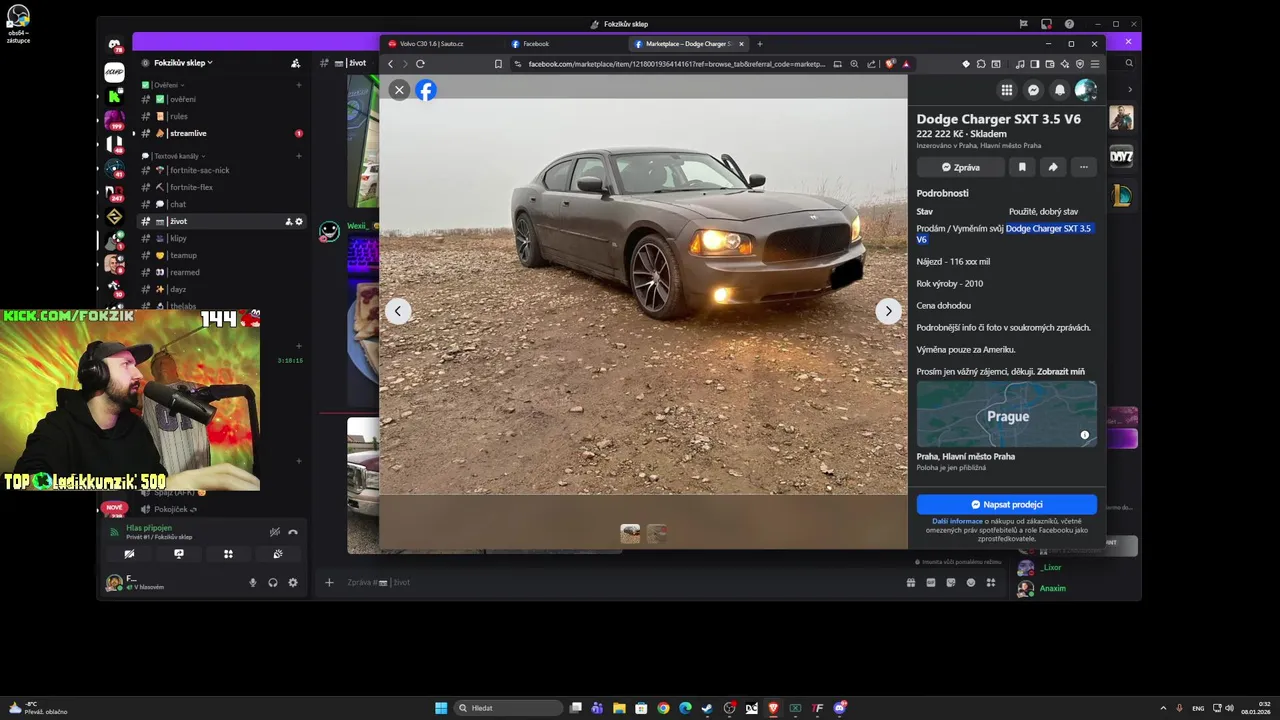The image size is (1280, 720).
Task: Show the next car photo
Action: (x=888, y=311)
